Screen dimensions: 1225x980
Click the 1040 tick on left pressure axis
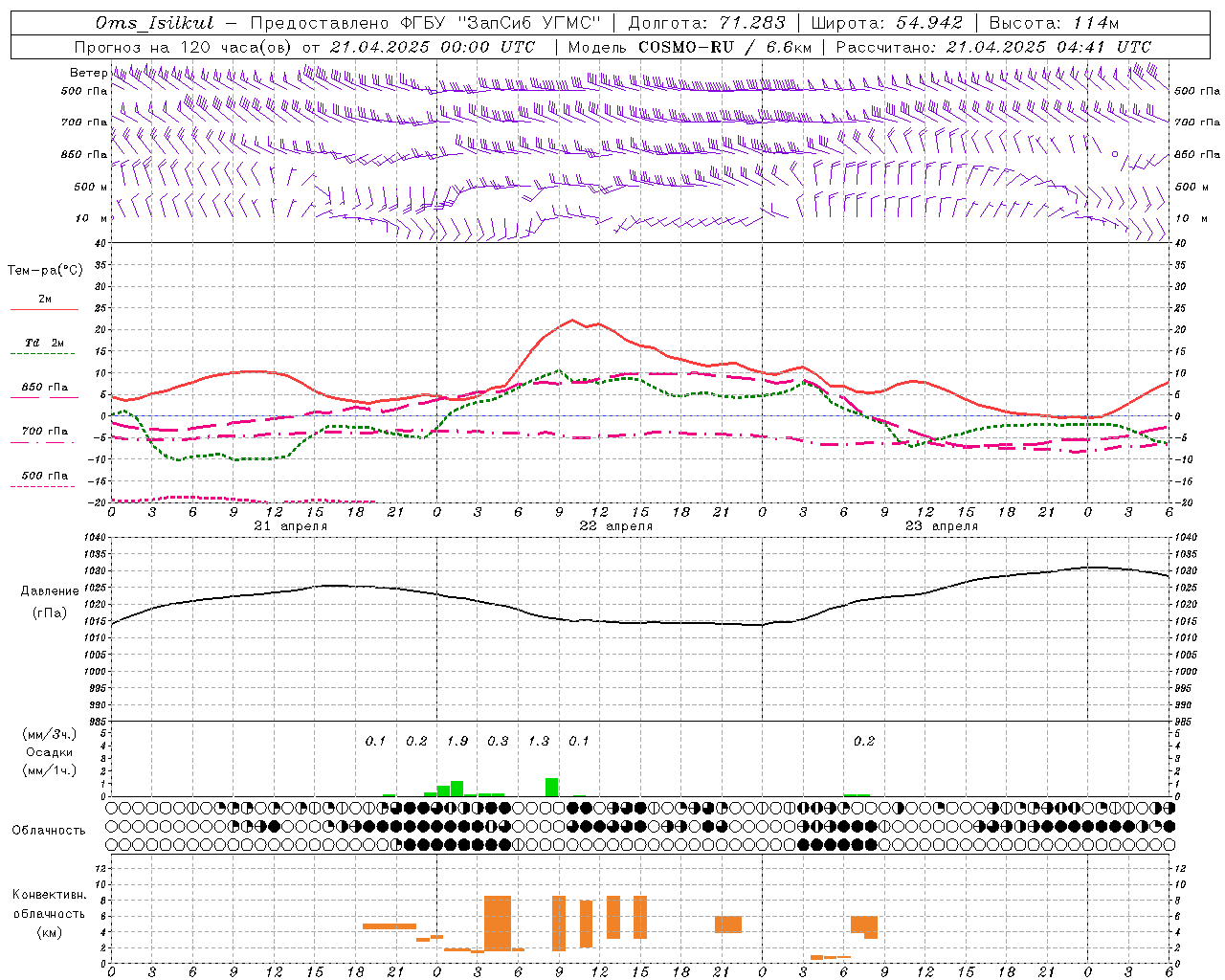click(96, 538)
